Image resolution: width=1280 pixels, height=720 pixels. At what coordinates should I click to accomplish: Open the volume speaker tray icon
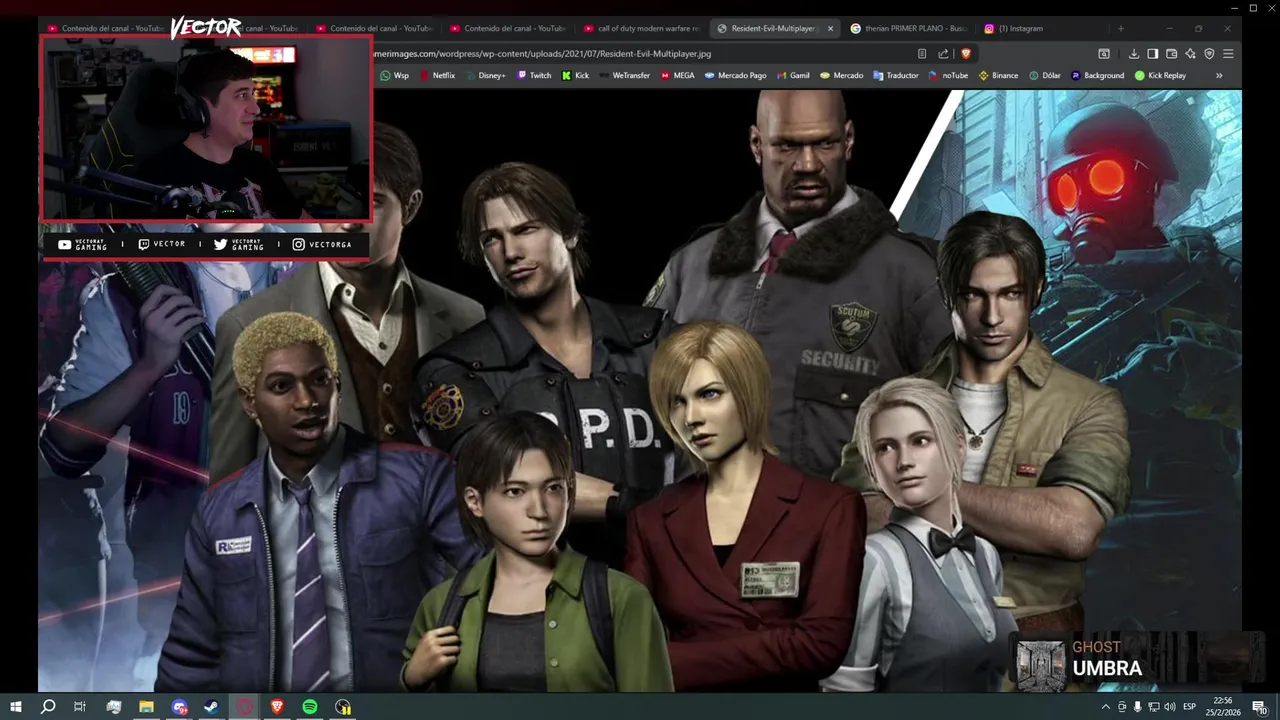pyautogui.click(x=1170, y=707)
